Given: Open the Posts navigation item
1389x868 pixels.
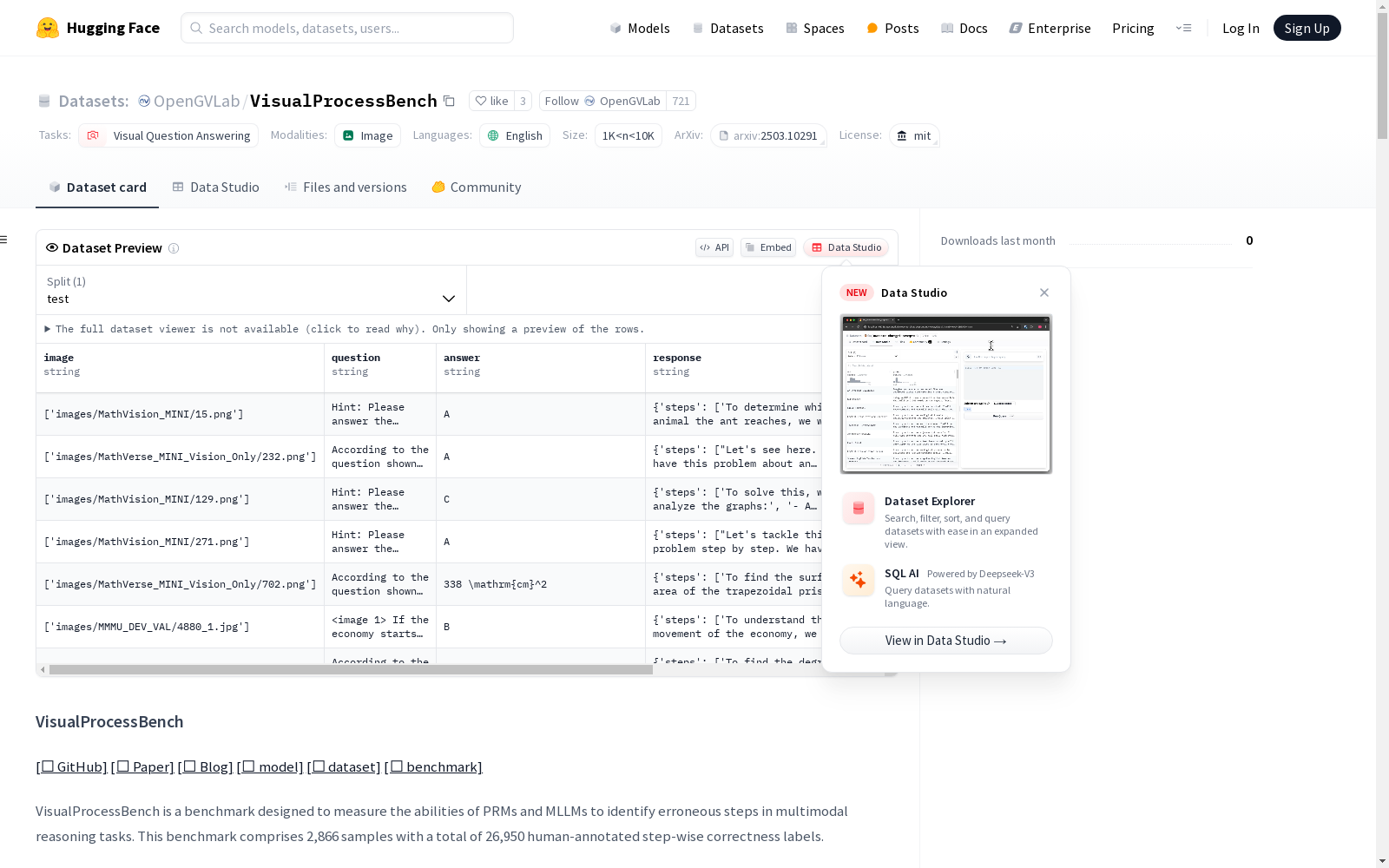Looking at the screenshot, I should 892,28.
